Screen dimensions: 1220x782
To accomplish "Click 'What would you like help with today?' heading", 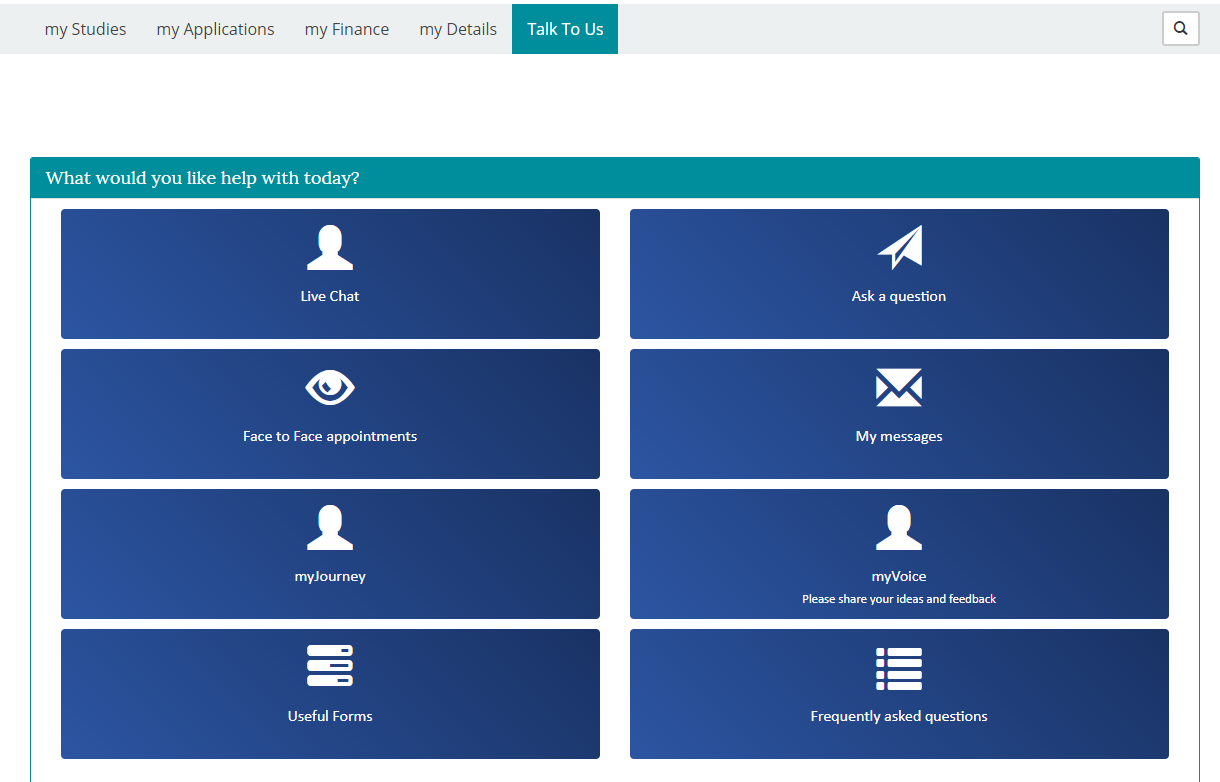I will coord(203,178).
